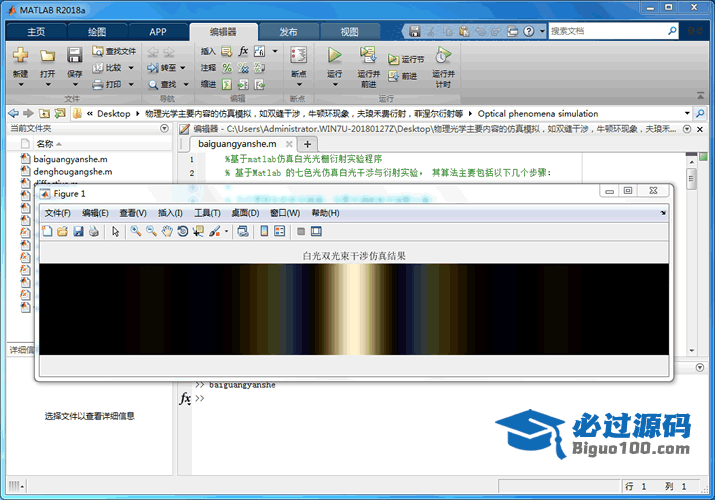715x500 pixels.
Task: Open Figure 1 Tools (工具) menu
Action: coord(207,213)
